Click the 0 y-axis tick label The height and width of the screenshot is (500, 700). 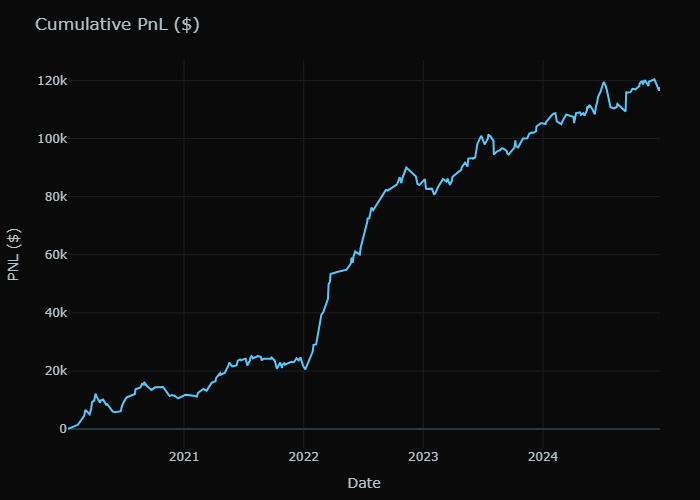[x=63, y=429]
